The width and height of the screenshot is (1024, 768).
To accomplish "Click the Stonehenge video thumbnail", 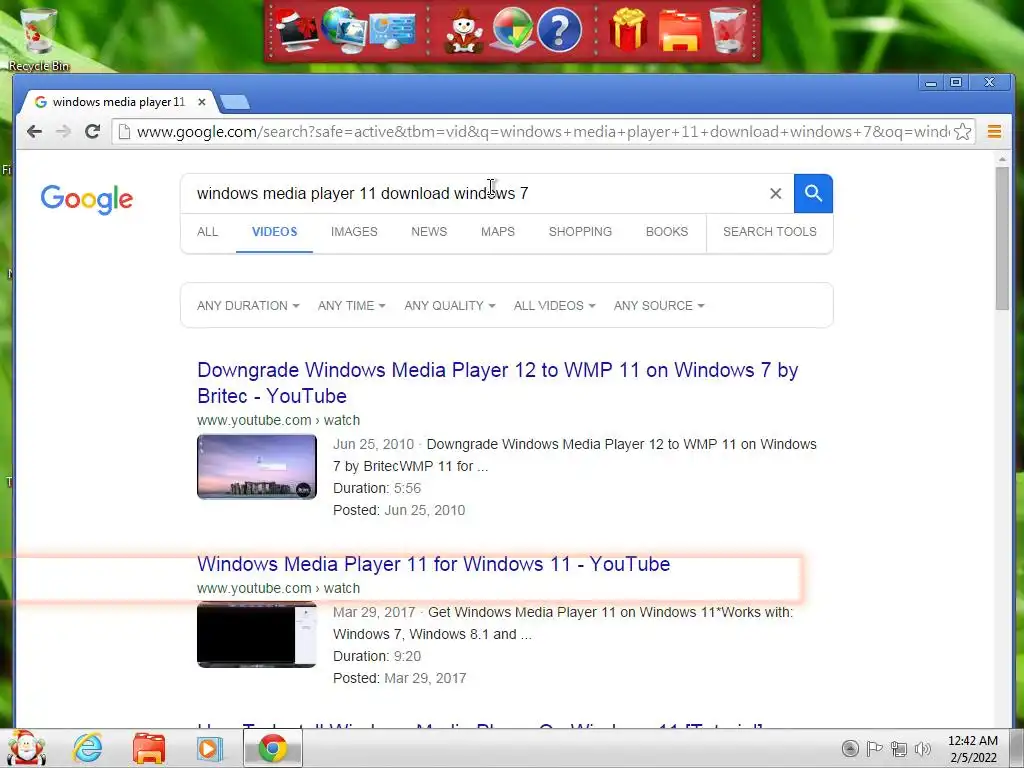I will point(257,466).
